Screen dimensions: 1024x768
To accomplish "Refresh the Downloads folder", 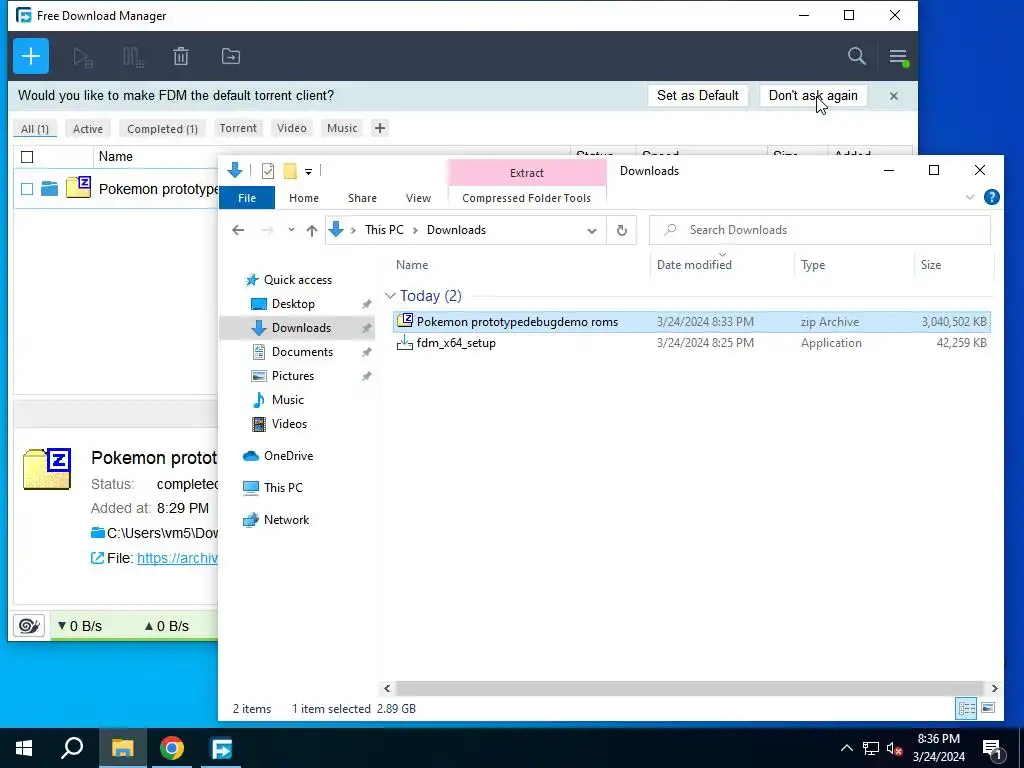I will [622, 231].
